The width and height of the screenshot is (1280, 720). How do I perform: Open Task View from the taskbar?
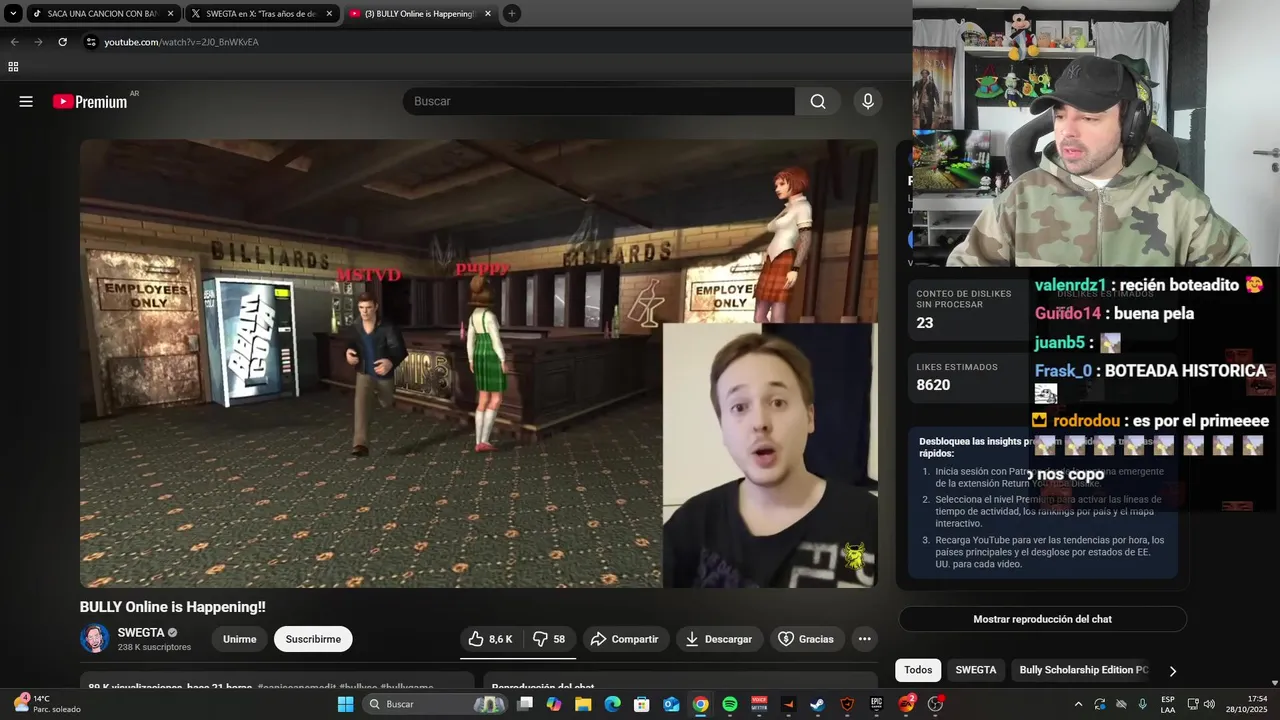[x=525, y=704]
